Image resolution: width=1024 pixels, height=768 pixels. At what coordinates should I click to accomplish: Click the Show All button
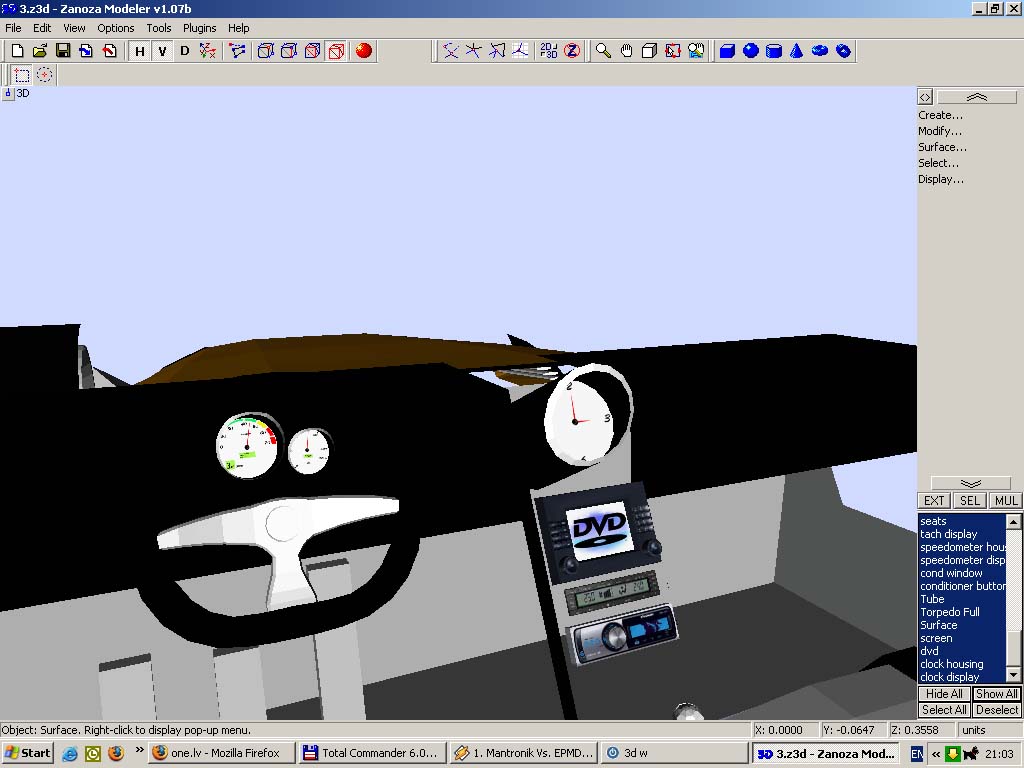coord(997,694)
